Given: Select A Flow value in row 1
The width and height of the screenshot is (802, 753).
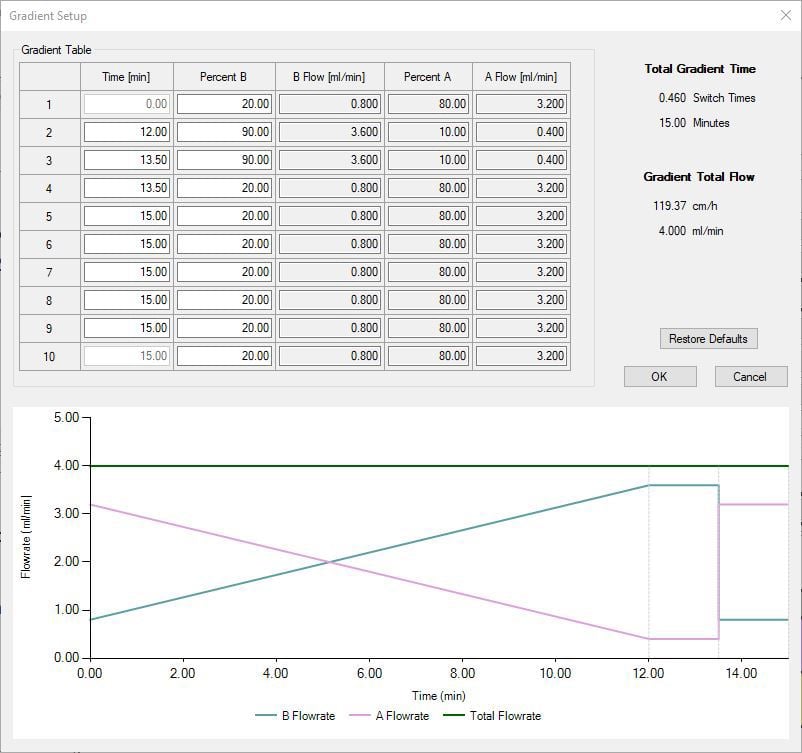Looking at the screenshot, I should pyautogui.click(x=522, y=104).
